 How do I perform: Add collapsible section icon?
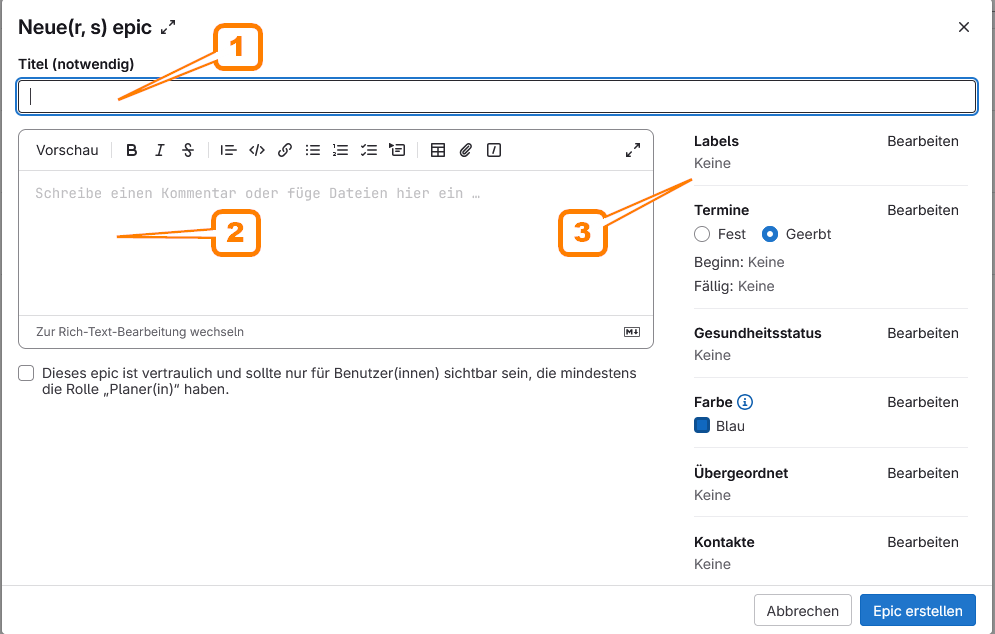[x=397, y=150]
